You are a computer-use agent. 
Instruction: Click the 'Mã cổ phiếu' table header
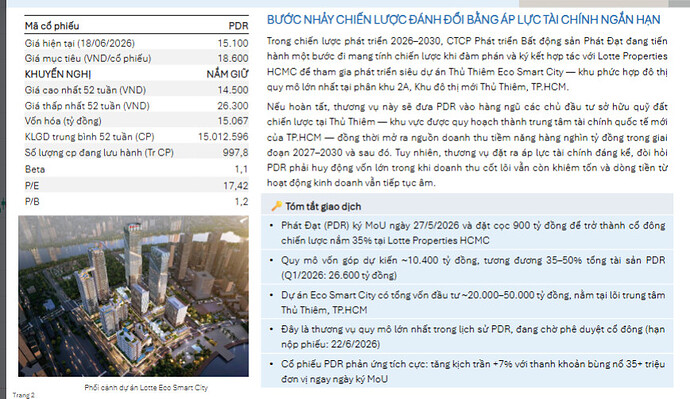tap(52, 26)
